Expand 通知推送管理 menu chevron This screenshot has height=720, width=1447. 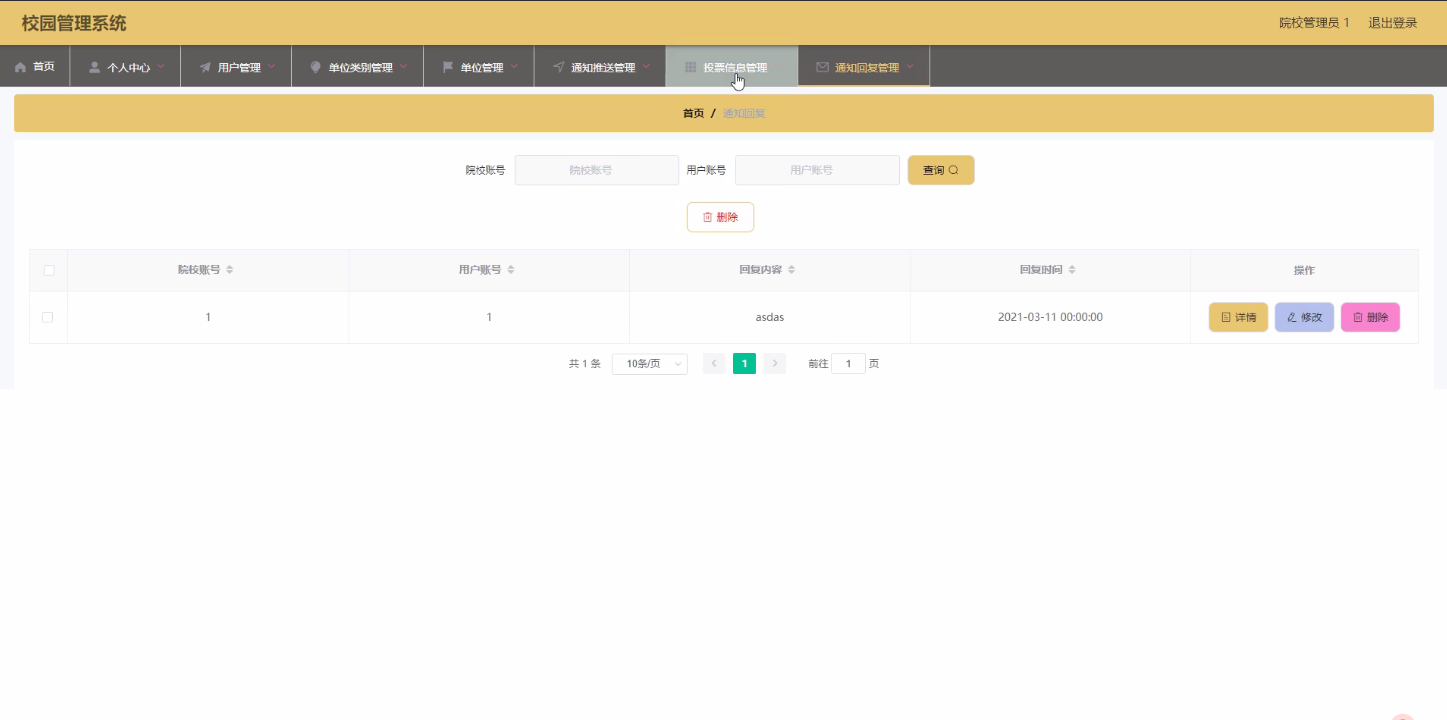(x=646, y=67)
